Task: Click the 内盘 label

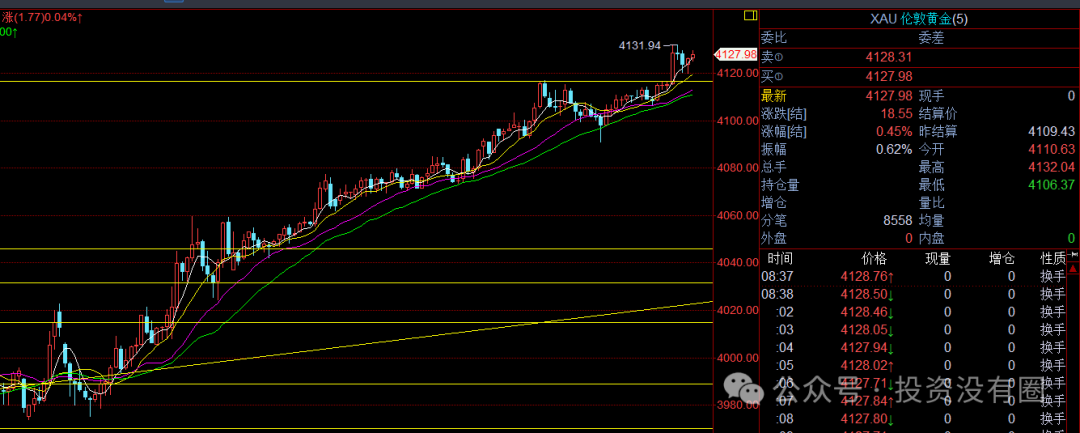Action: (x=931, y=238)
